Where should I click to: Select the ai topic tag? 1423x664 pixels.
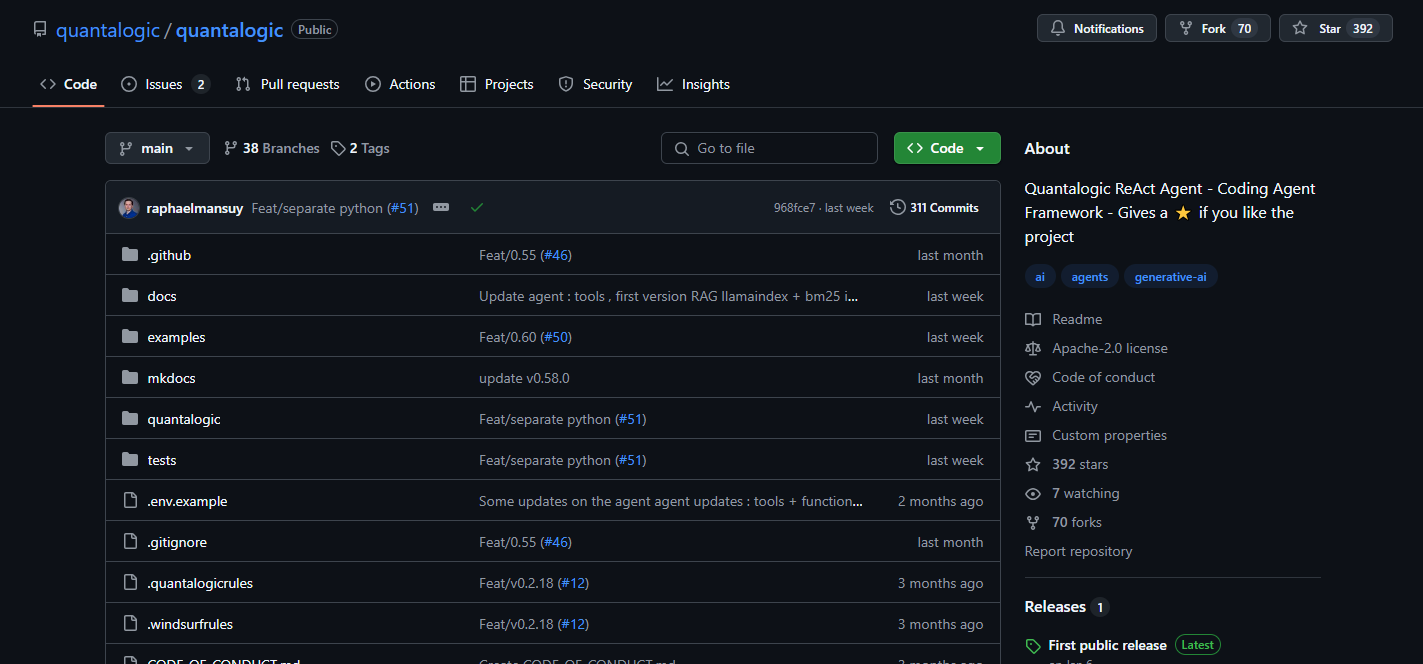pos(1040,277)
